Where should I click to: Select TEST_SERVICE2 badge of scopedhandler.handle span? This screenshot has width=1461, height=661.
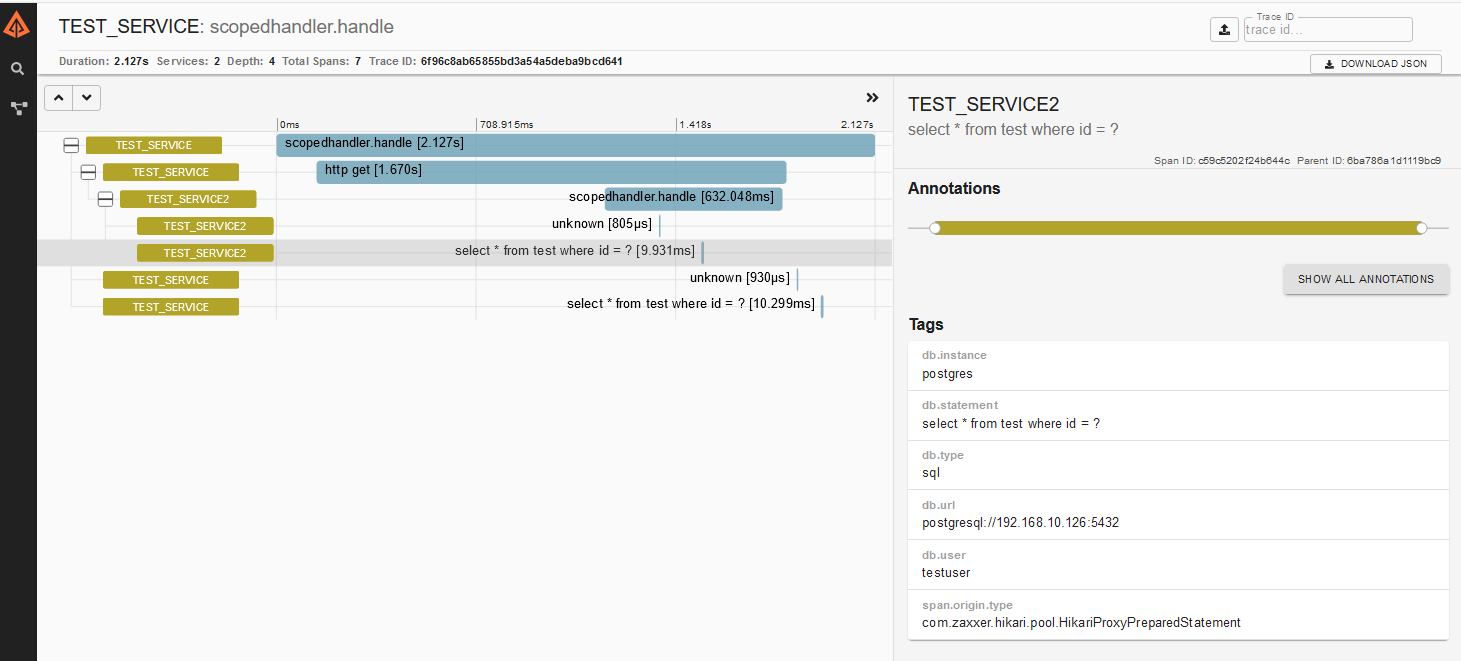point(188,199)
